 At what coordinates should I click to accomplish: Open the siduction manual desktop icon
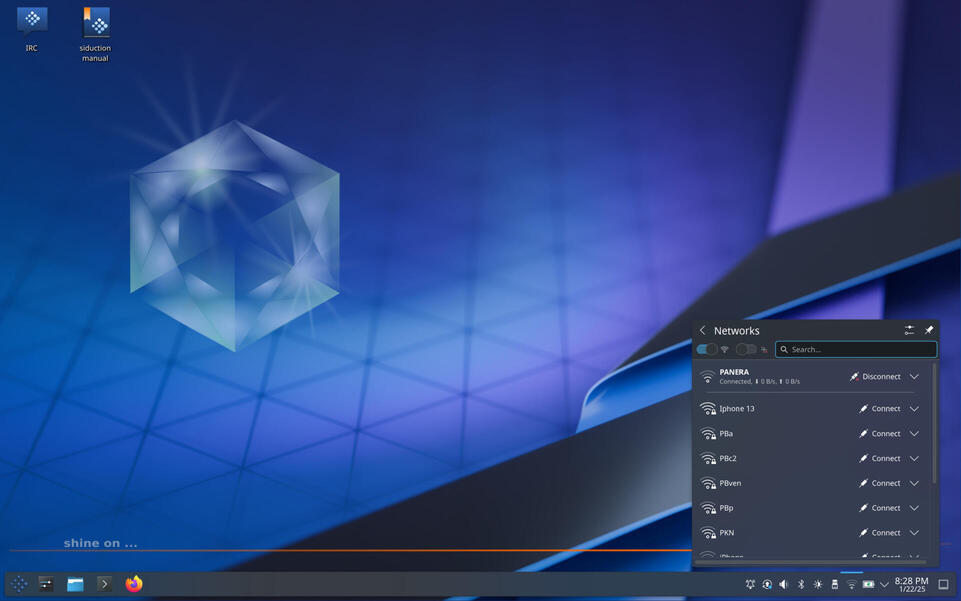tap(95, 34)
